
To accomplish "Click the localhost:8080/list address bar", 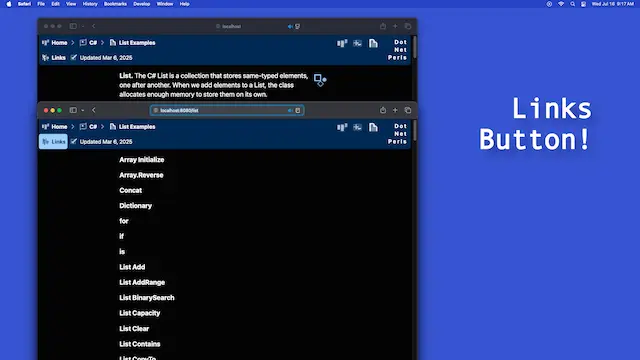I will point(227,110).
